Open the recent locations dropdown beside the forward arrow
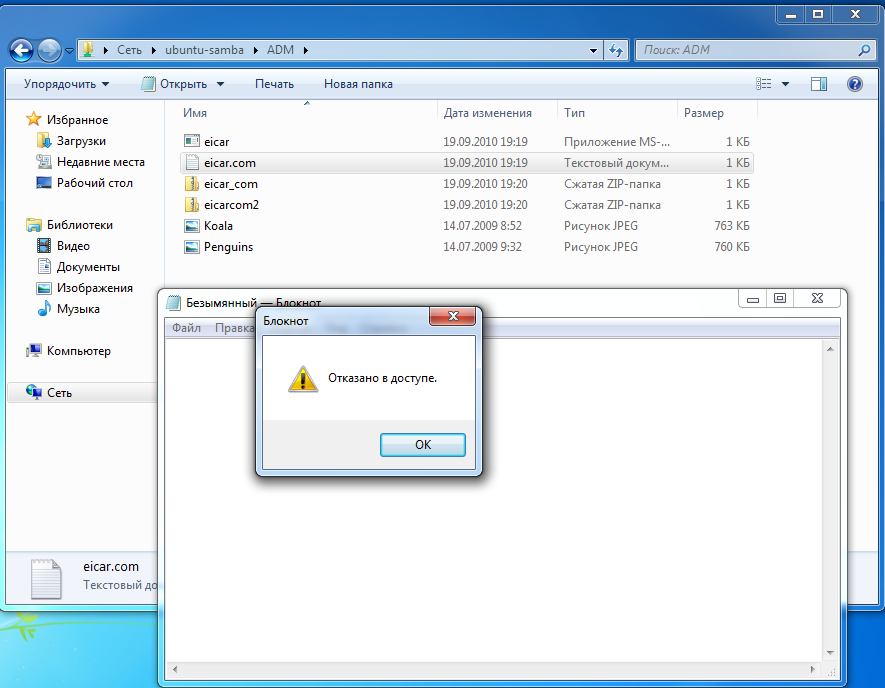 (x=69, y=51)
